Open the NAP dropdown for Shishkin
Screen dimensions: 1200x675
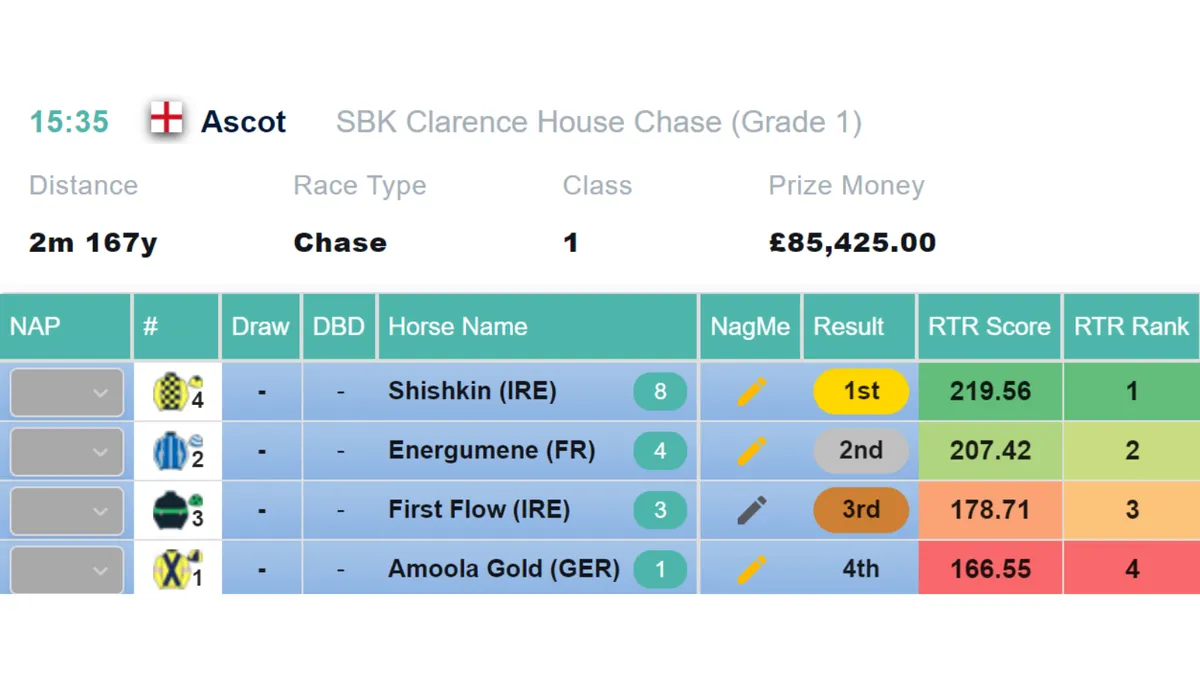pyautogui.click(x=67, y=392)
